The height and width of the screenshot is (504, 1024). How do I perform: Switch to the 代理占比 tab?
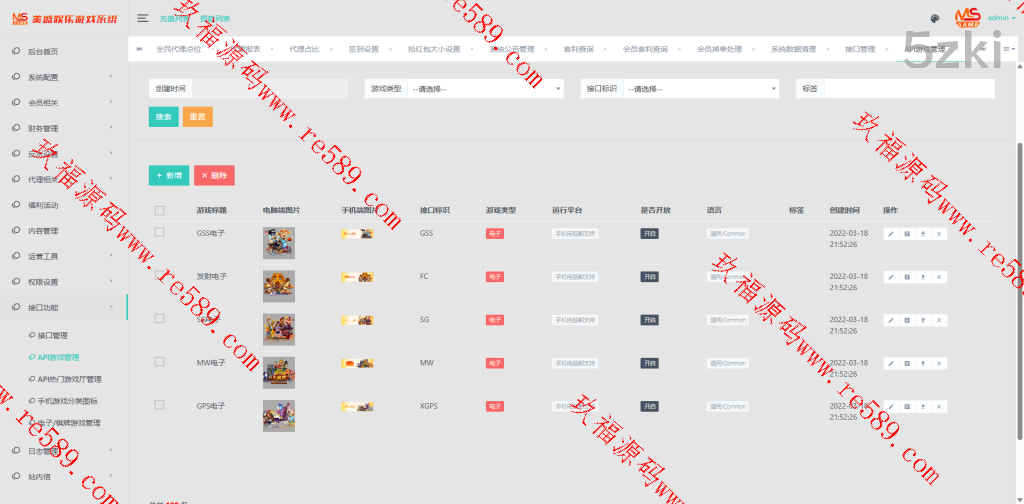[x=304, y=49]
